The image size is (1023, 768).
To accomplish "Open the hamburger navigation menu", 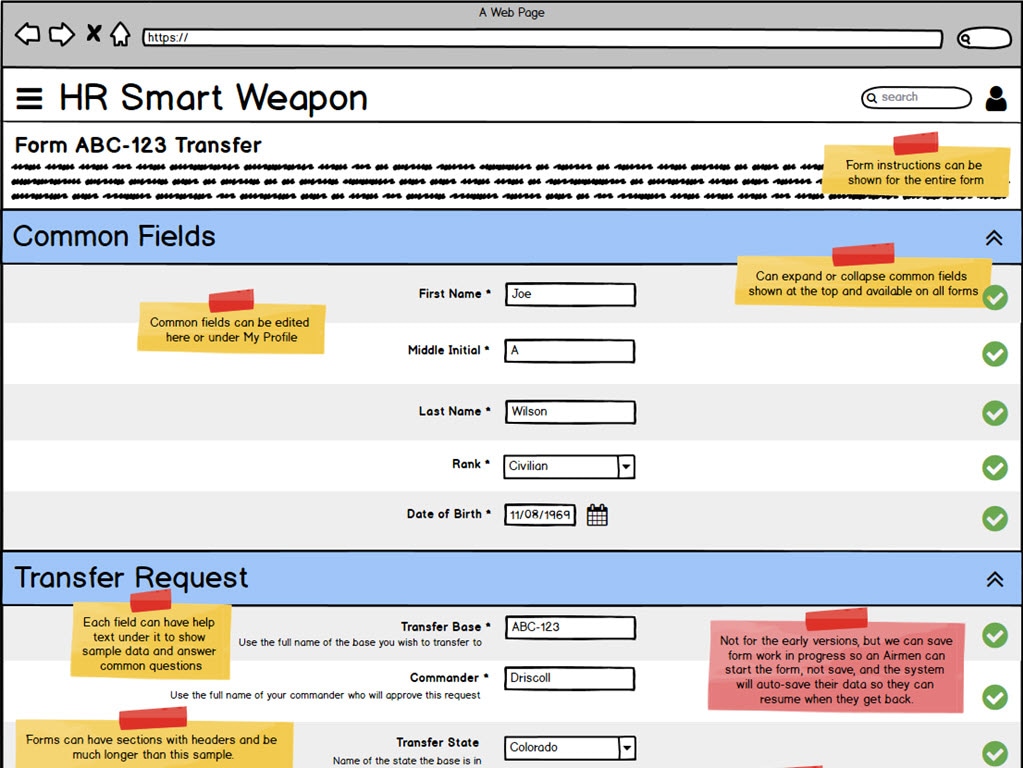I will [x=29, y=97].
